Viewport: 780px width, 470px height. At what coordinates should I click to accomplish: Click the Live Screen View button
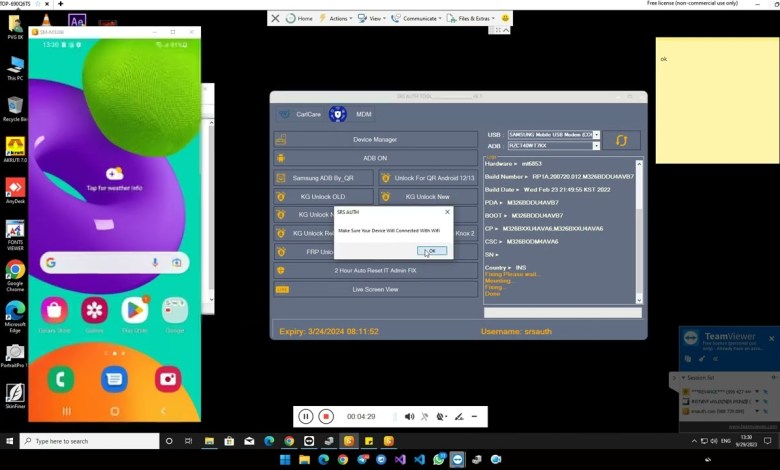375,289
